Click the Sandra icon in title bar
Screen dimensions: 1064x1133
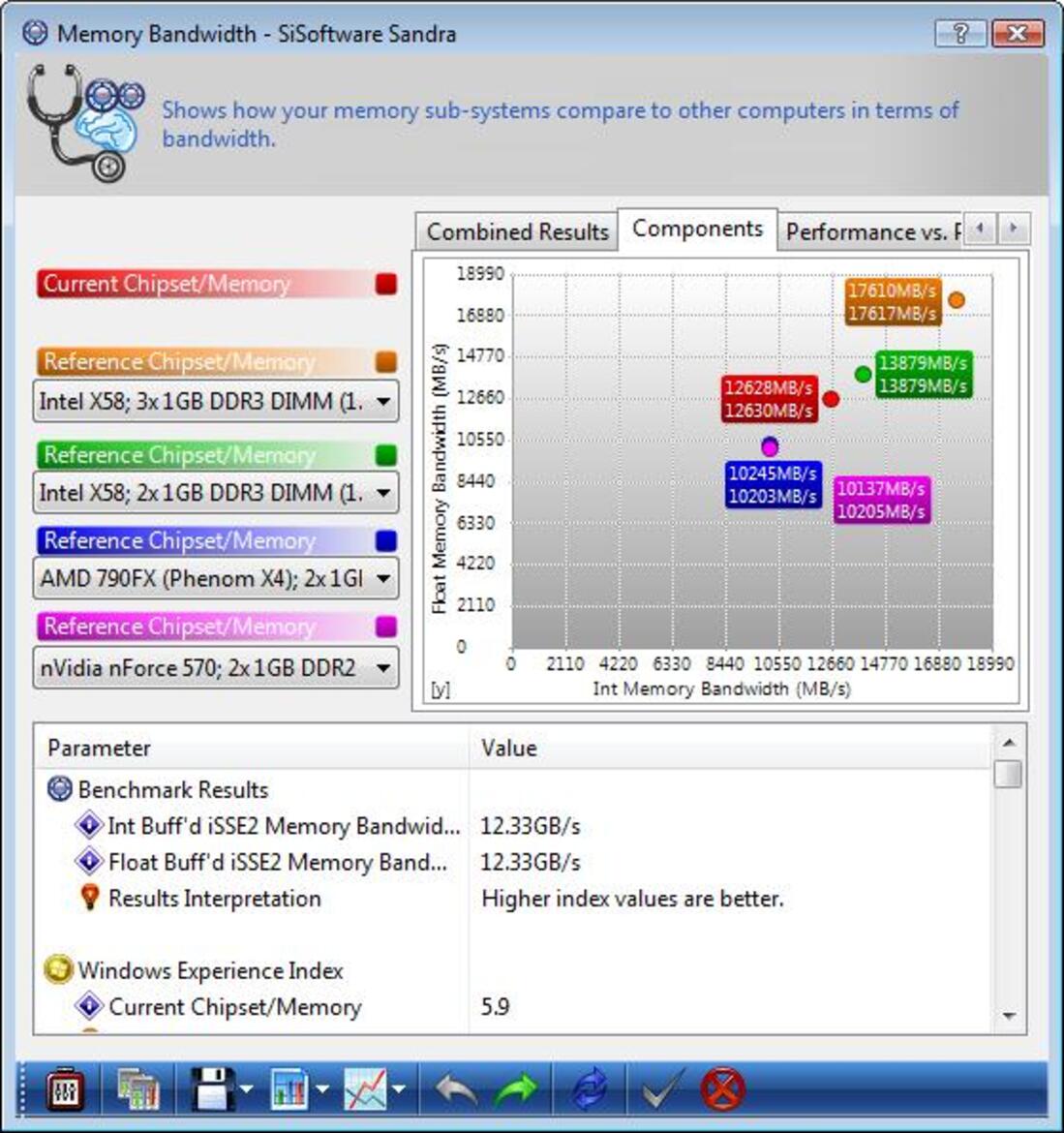[35, 33]
